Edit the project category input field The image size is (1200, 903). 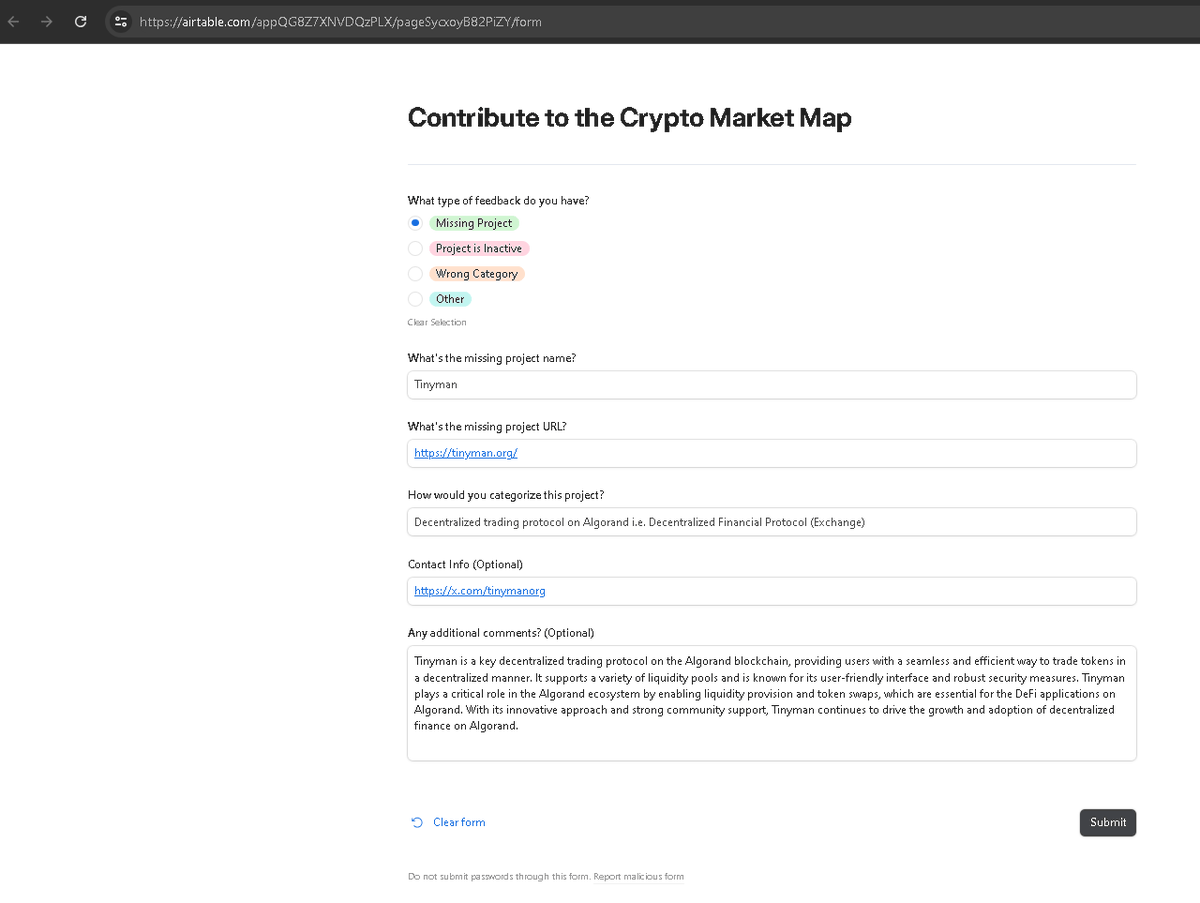point(772,521)
